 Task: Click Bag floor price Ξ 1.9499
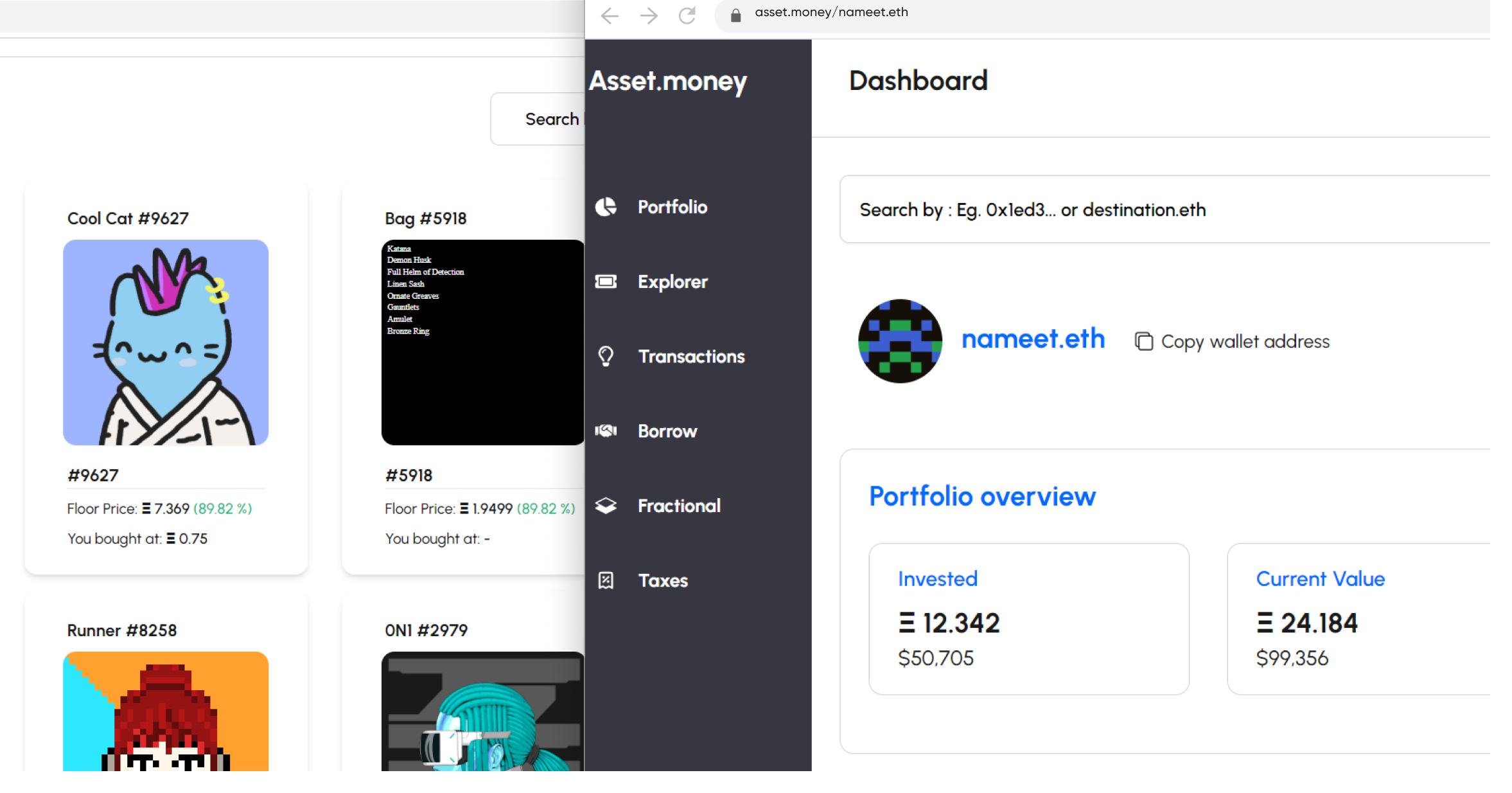(486, 509)
